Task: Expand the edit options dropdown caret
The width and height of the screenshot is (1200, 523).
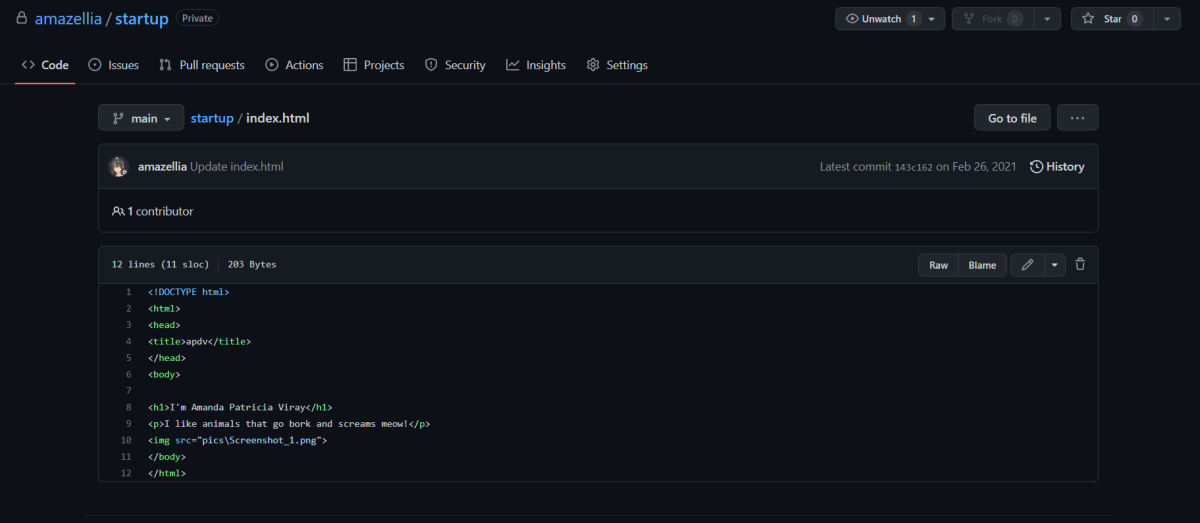Action: point(1055,265)
